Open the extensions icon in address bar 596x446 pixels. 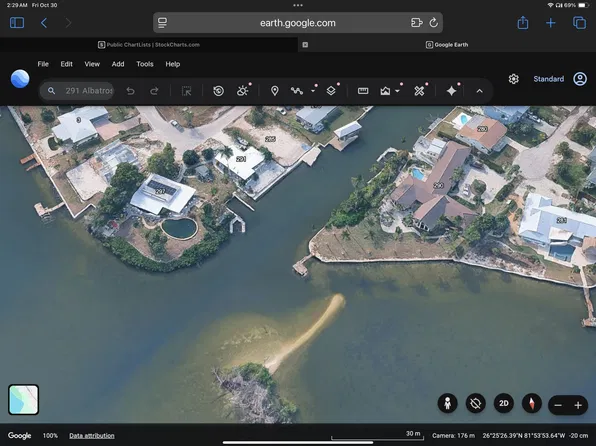click(417, 23)
